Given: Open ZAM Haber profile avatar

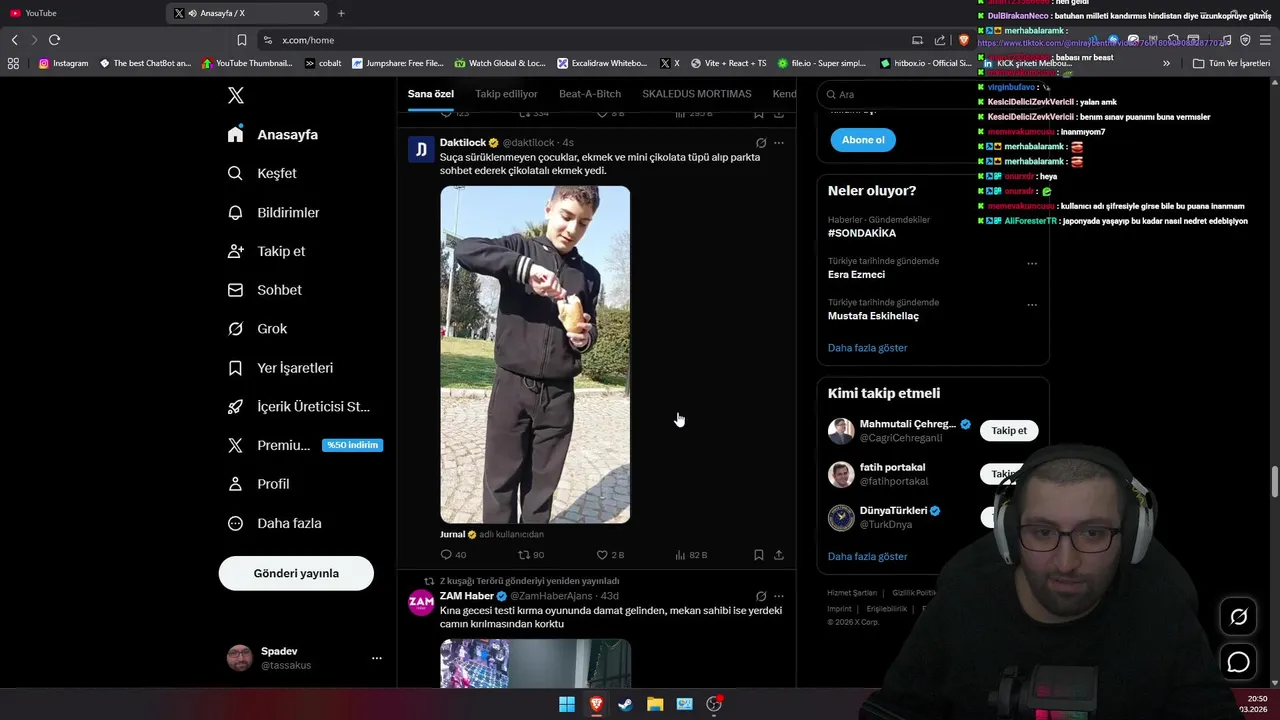Looking at the screenshot, I should (421, 603).
